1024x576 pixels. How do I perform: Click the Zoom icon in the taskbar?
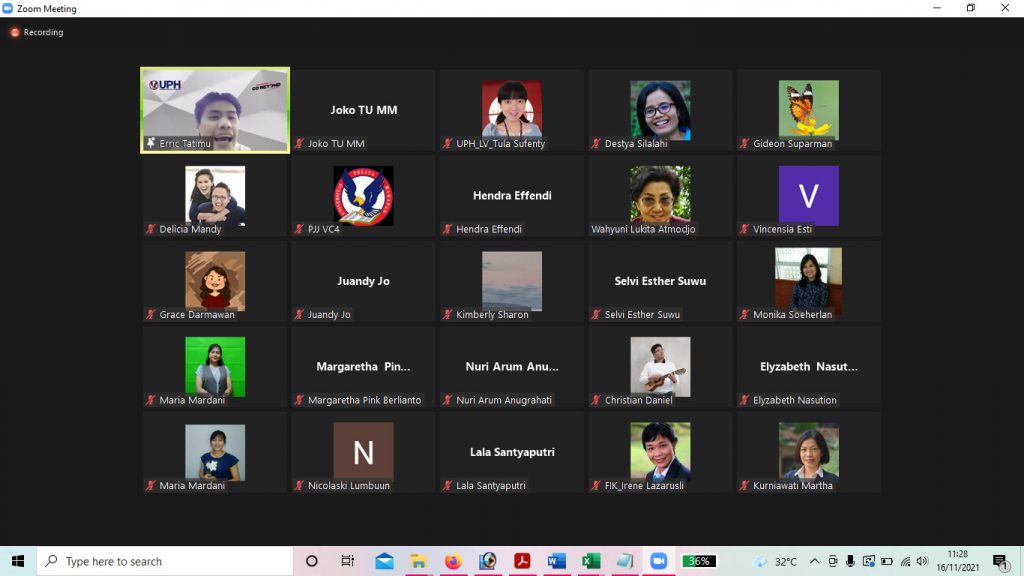(x=658, y=561)
